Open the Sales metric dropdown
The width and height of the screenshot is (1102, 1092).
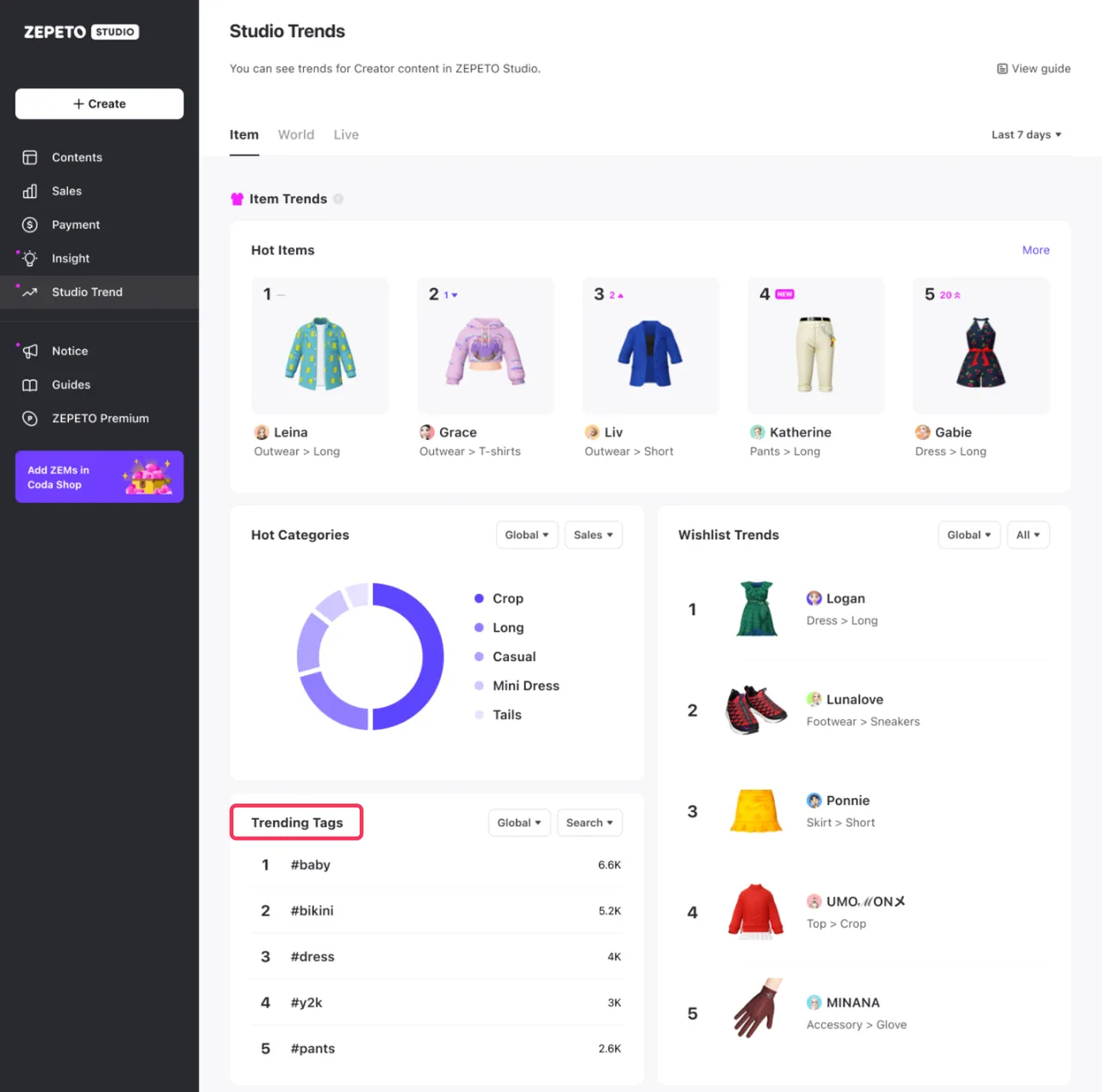(593, 534)
